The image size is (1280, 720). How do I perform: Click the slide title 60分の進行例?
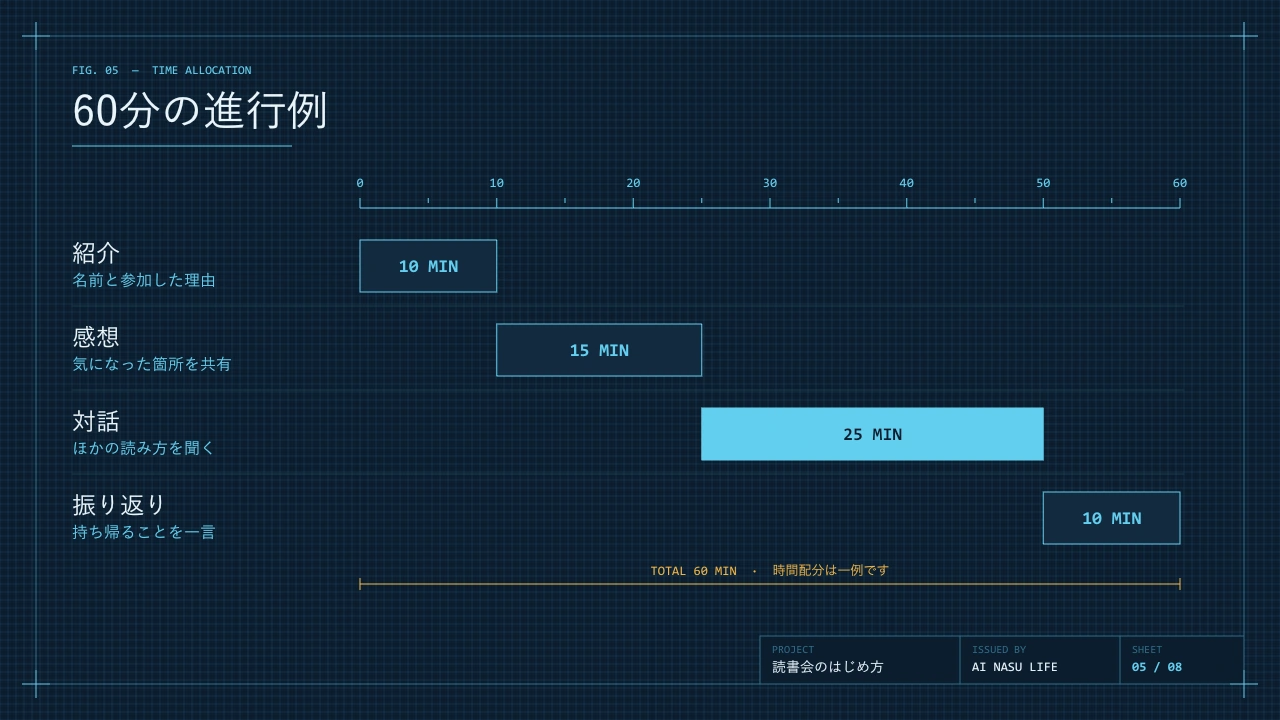coord(200,110)
